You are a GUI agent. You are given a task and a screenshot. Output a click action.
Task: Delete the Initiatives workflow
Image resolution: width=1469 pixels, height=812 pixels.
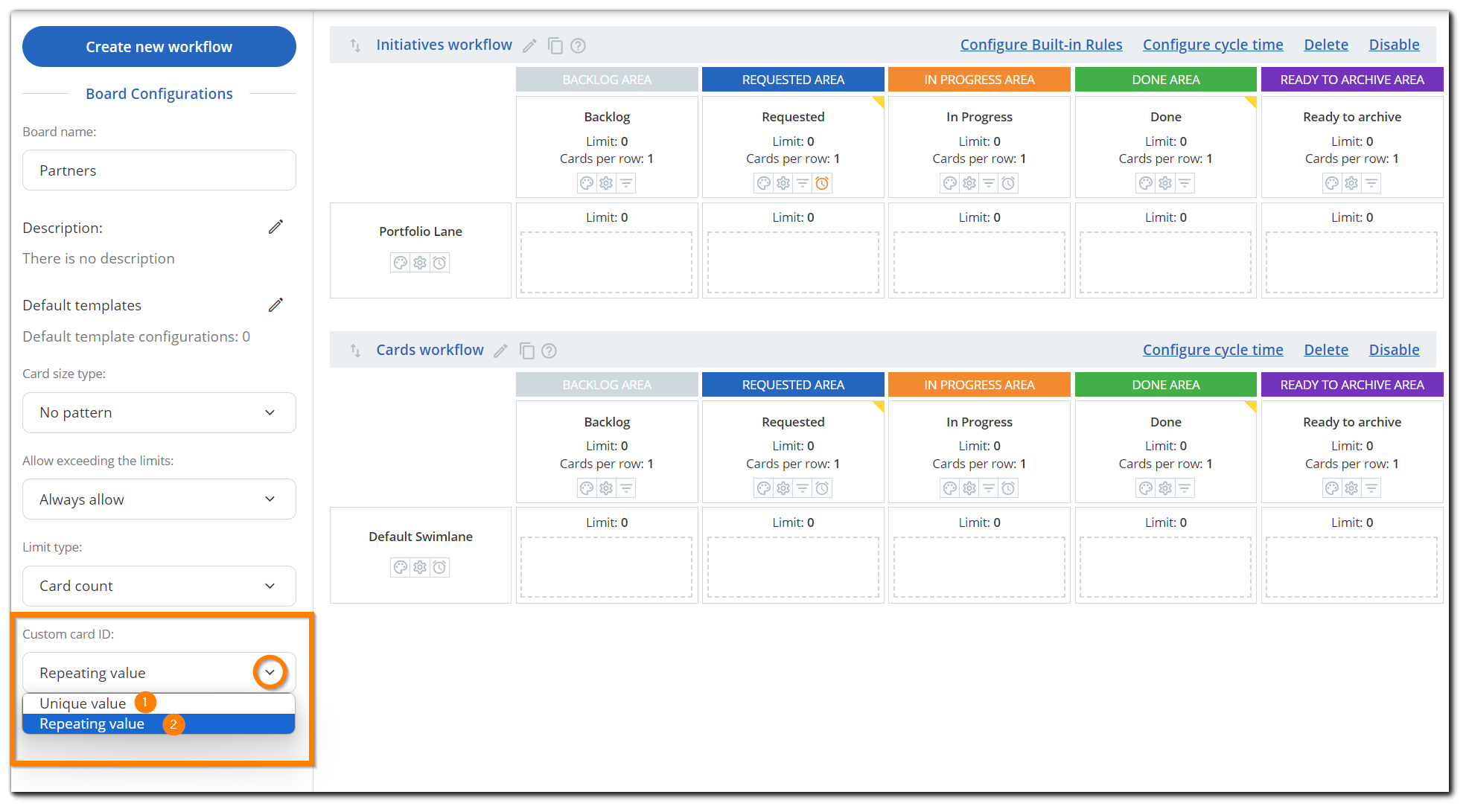coord(1326,45)
